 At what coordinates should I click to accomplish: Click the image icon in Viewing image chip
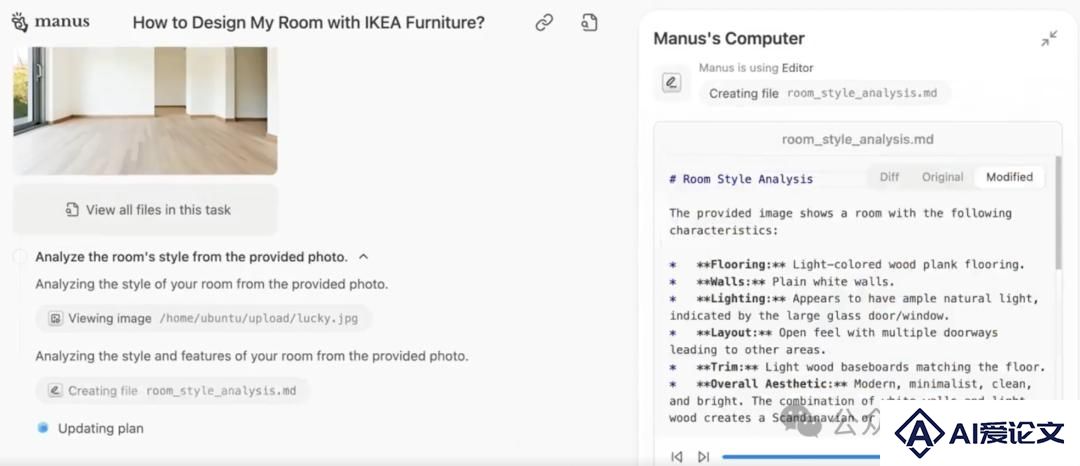click(x=56, y=319)
